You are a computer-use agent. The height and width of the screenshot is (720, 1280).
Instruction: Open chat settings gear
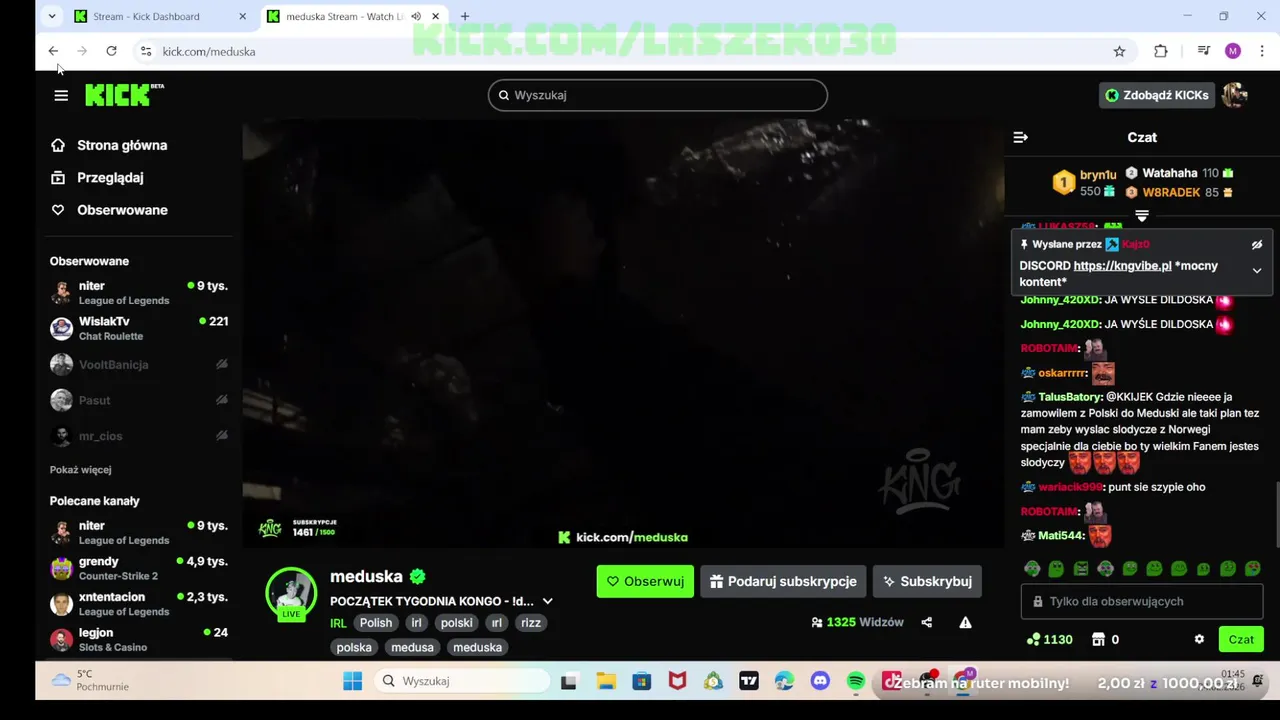(1199, 639)
